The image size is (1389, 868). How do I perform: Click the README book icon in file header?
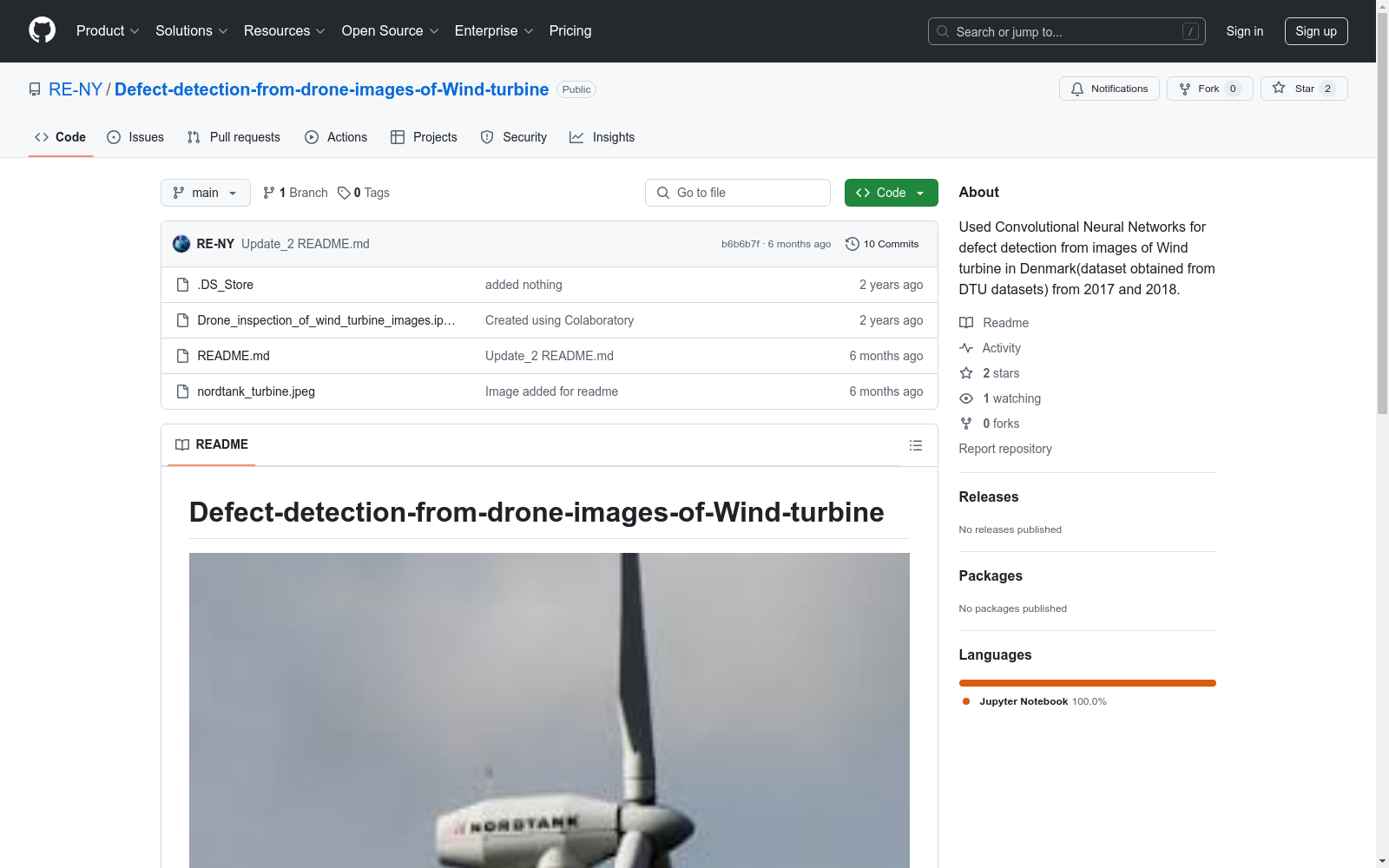pyautogui.click(x=182, y=444)
